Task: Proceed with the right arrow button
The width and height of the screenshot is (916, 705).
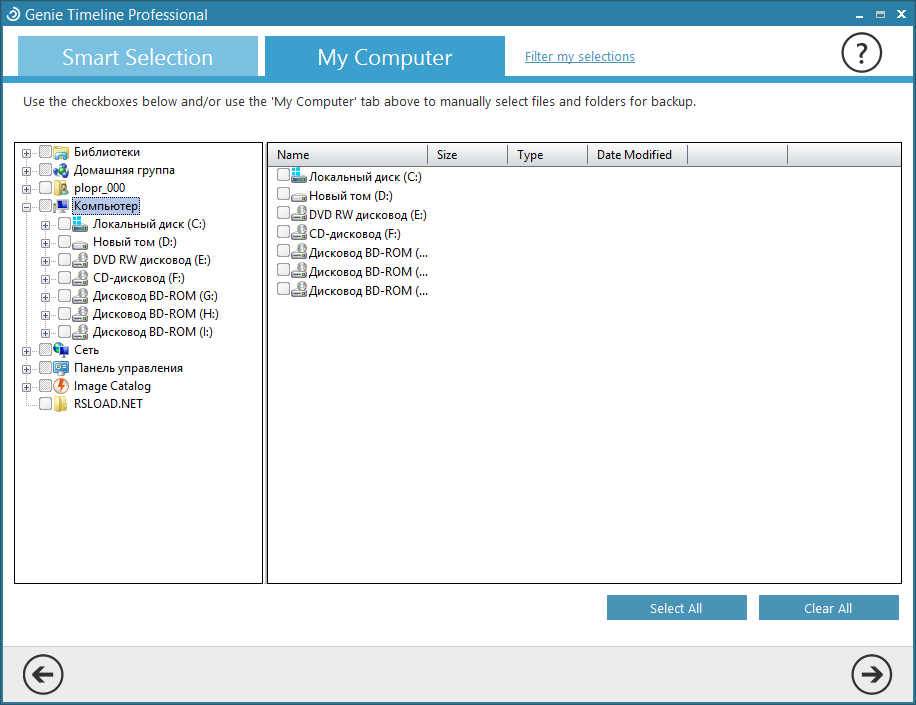Action: 871,674
